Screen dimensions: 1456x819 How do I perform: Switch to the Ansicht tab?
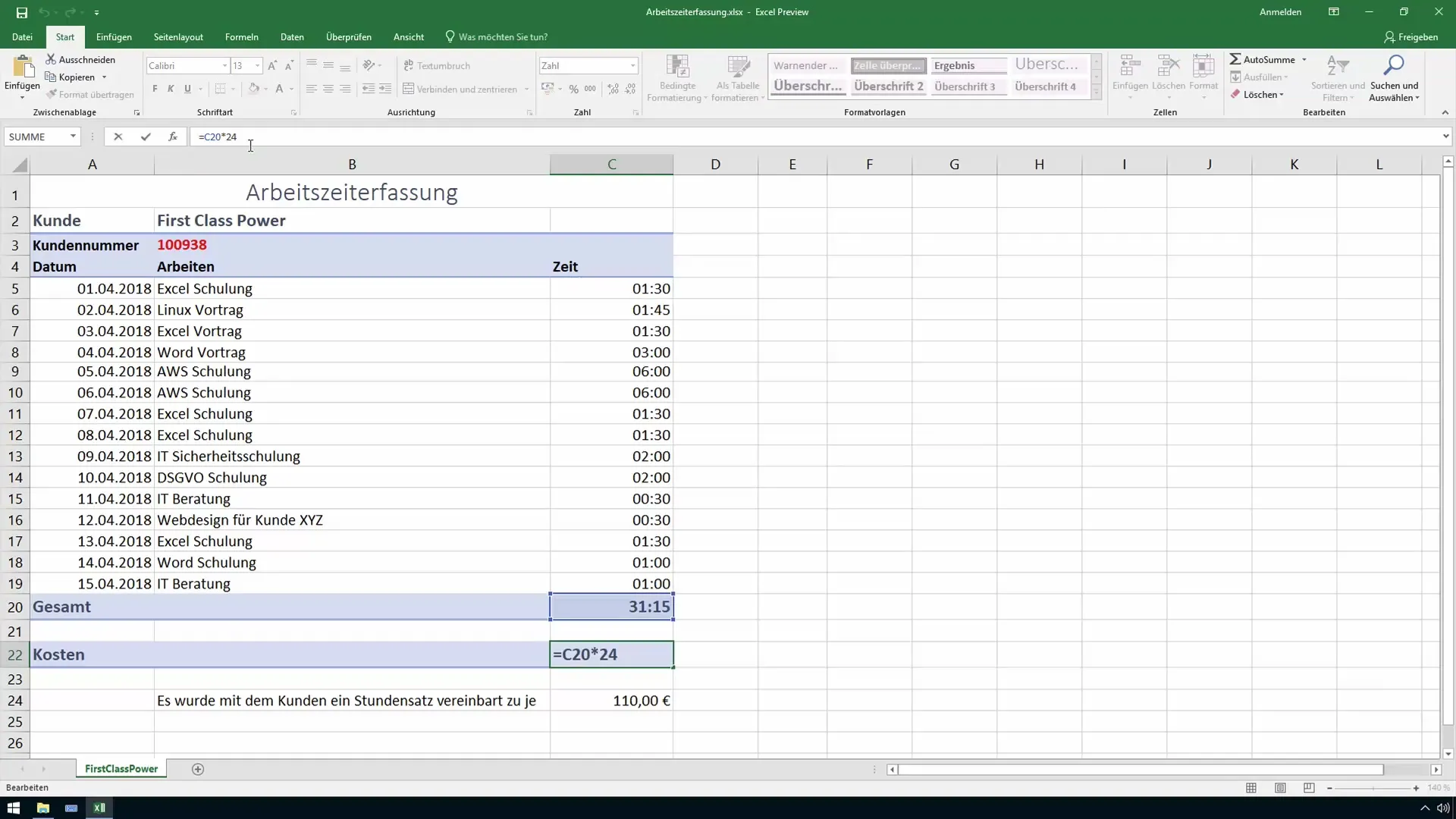click(409, 36)
